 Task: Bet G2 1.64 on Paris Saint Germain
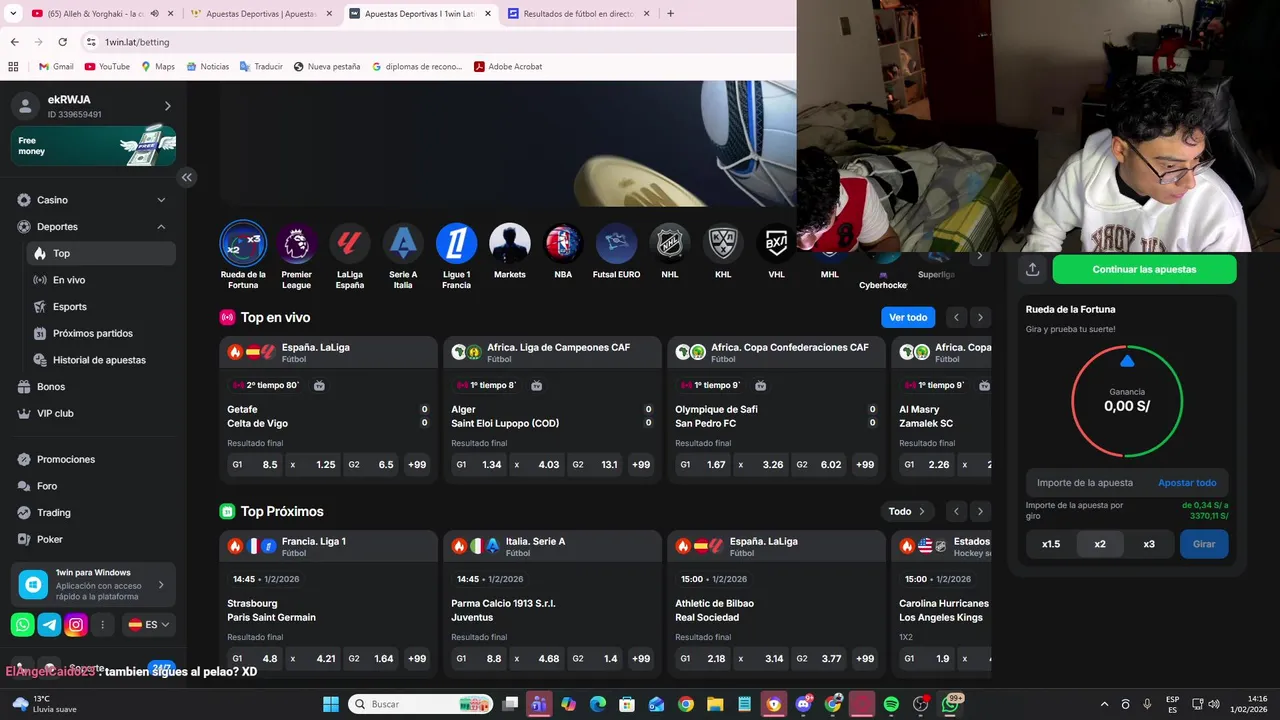click(x=370, y=658)
